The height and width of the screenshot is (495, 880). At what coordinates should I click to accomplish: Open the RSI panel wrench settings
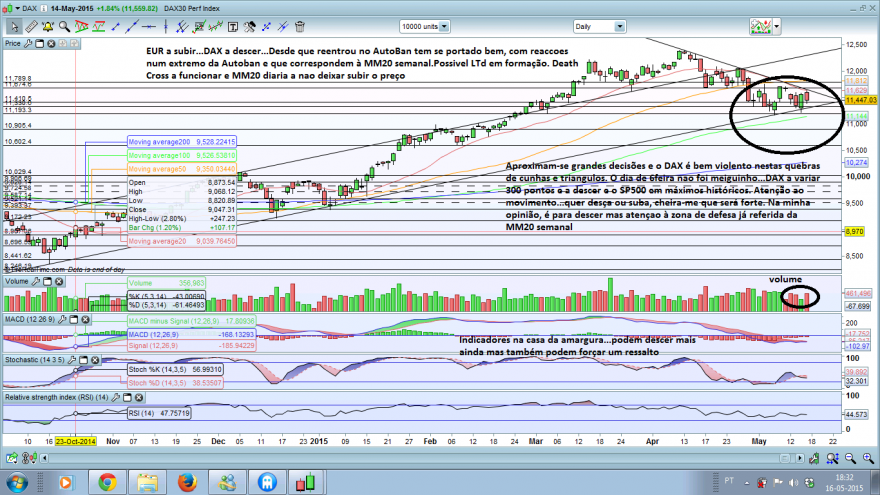point(116,397)
